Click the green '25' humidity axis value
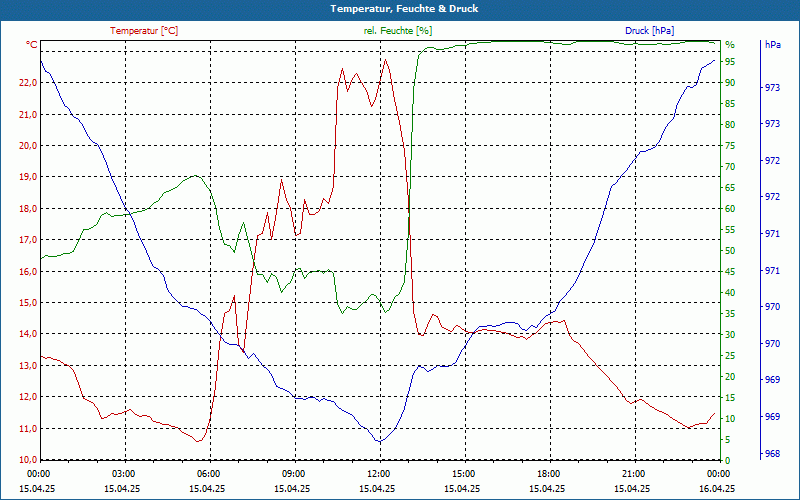This screenshot has width=800, height=500. tap(730, 355)
